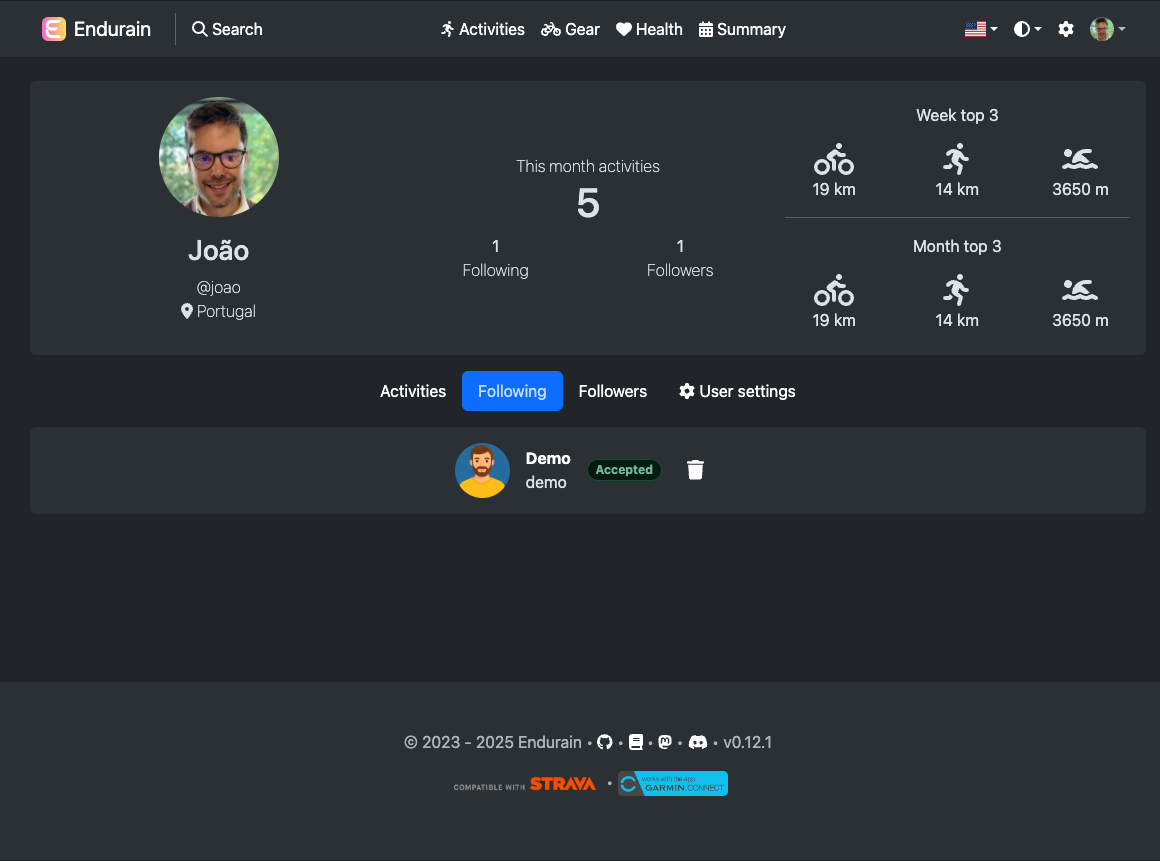
Task: Click the Week top 3 heading
Action: click(957, 115)
